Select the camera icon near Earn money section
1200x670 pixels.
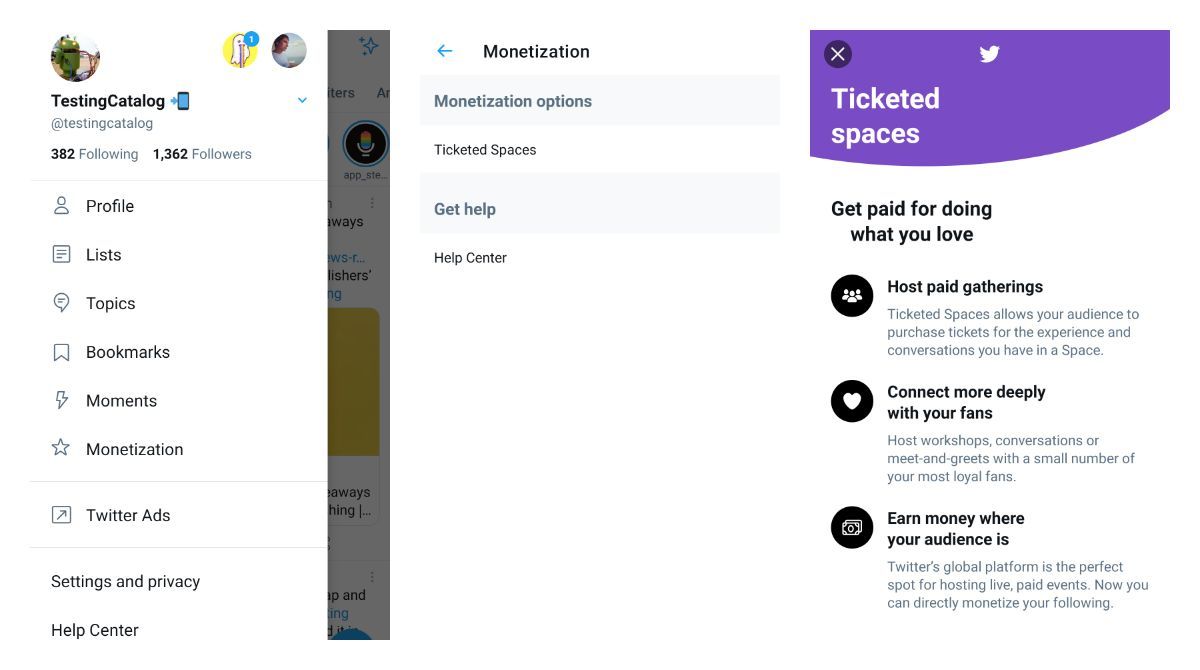[x=852, y=527]
